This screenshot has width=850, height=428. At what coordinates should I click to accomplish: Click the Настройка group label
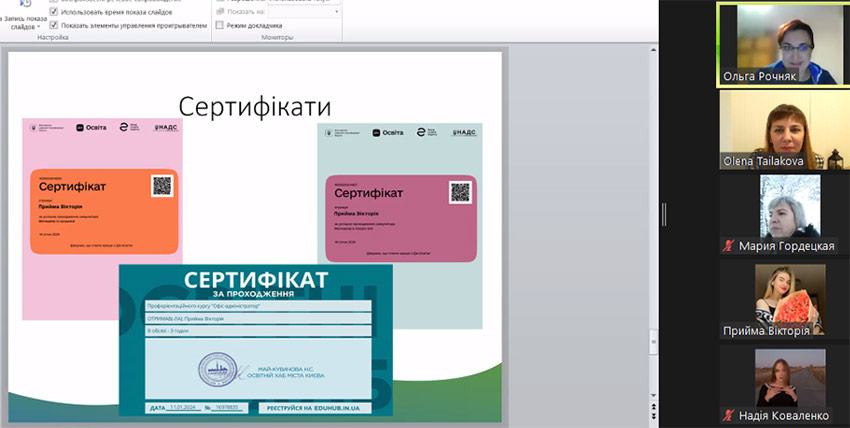(x=53, y=37)
